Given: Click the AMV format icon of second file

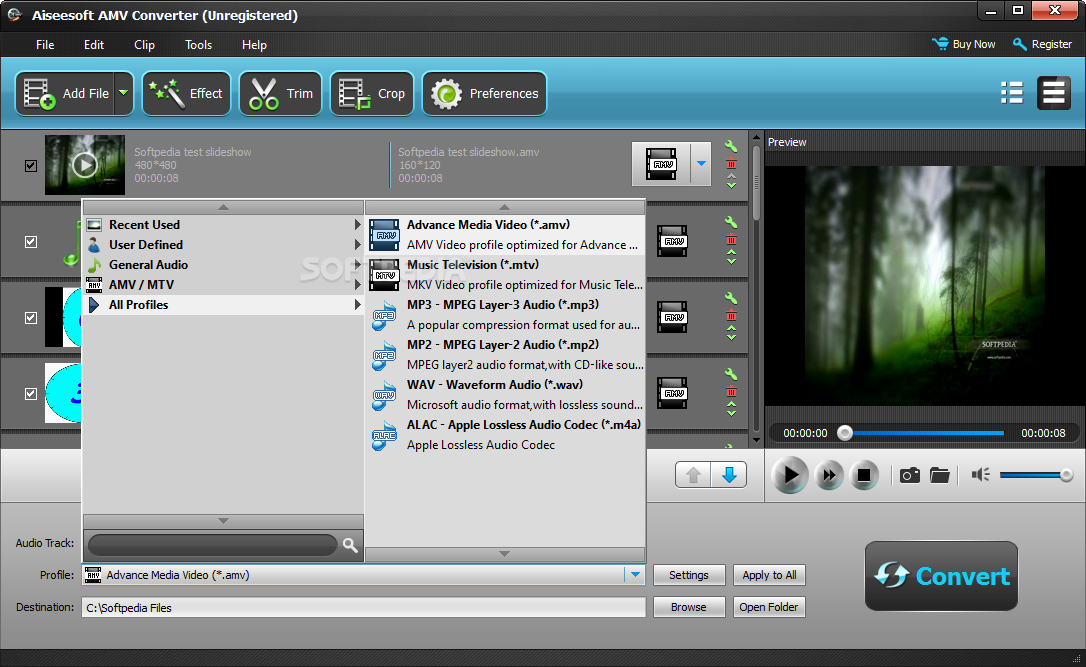Looking at the screenshot, I should pyautogui.click(x=672, y=241).
